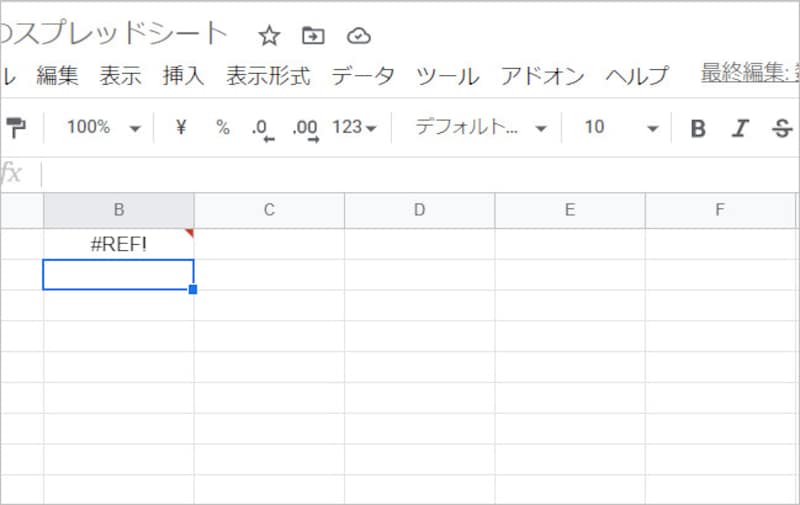Screen dimensions: 800x505
Task: Check the cloud save status icon
Action: [x=358, y=36]
